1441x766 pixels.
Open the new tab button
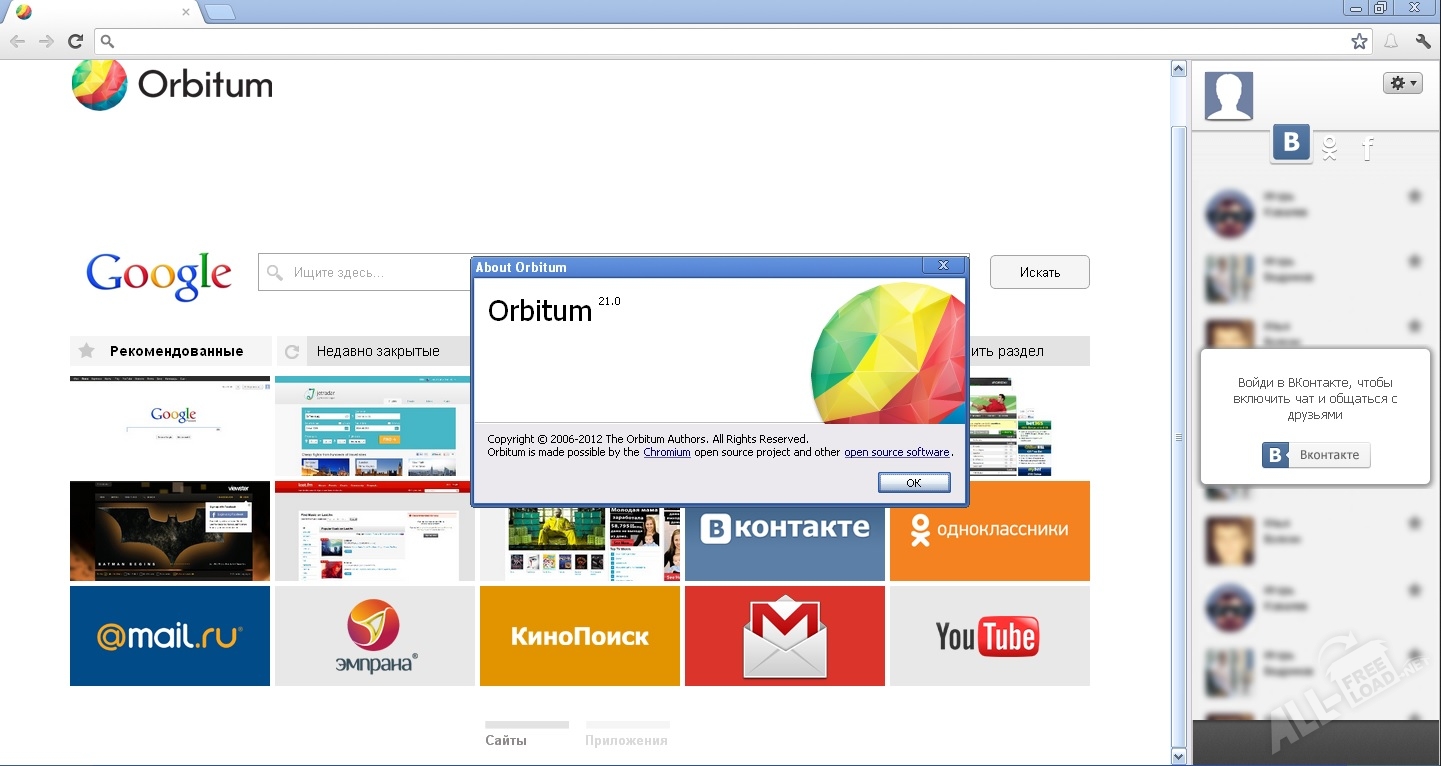[x=220, y=12]
